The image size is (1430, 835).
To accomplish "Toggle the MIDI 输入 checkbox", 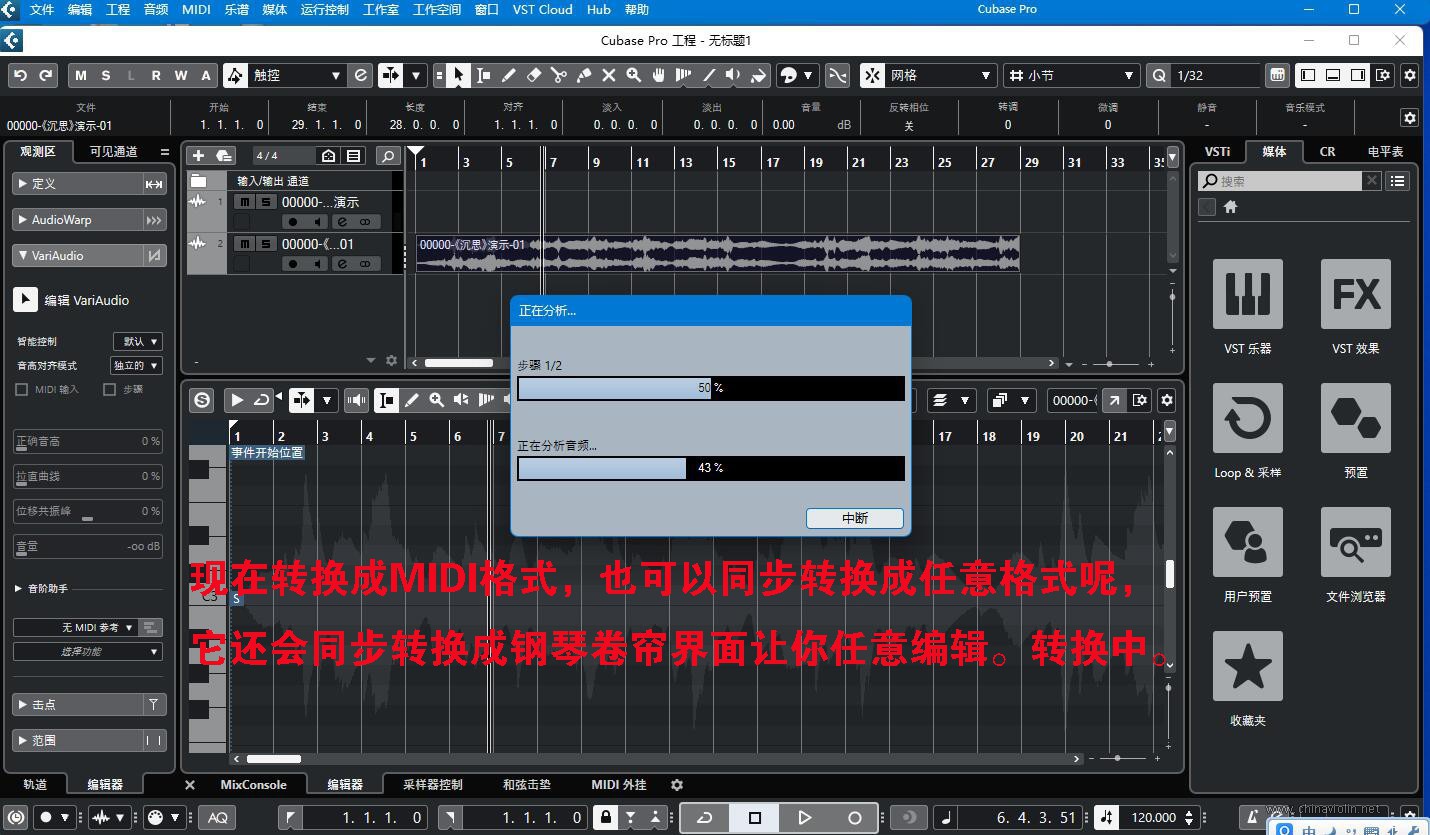I will (x=21, y=389).
